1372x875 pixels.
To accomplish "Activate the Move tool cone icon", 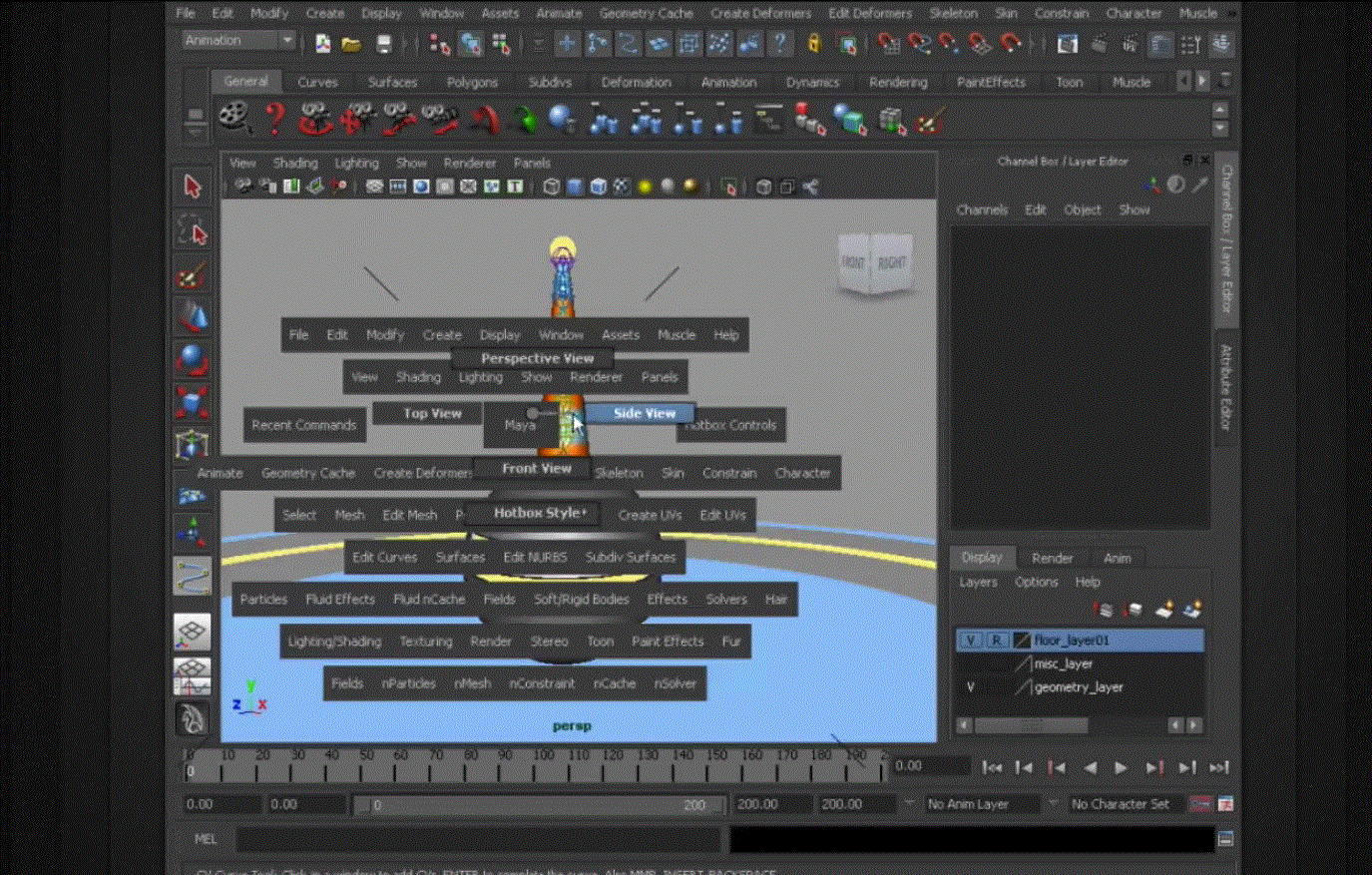I will tap(193, 317).
